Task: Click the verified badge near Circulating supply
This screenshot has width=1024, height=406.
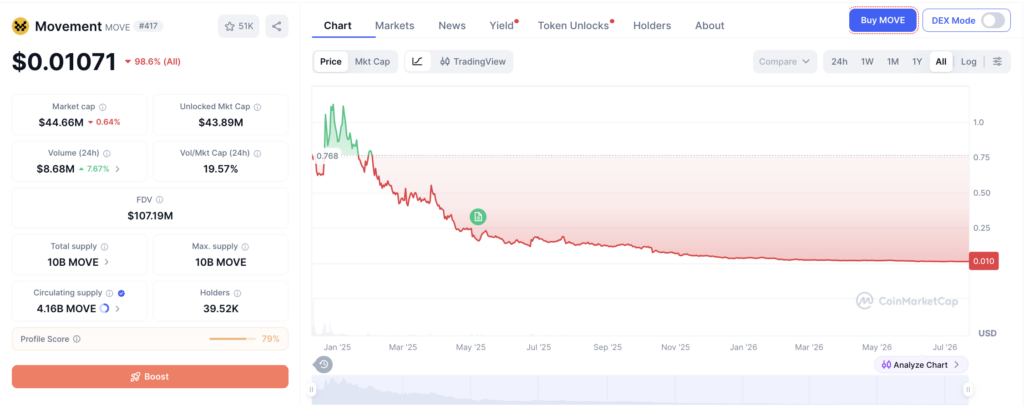Action: (x=121, y=294)
